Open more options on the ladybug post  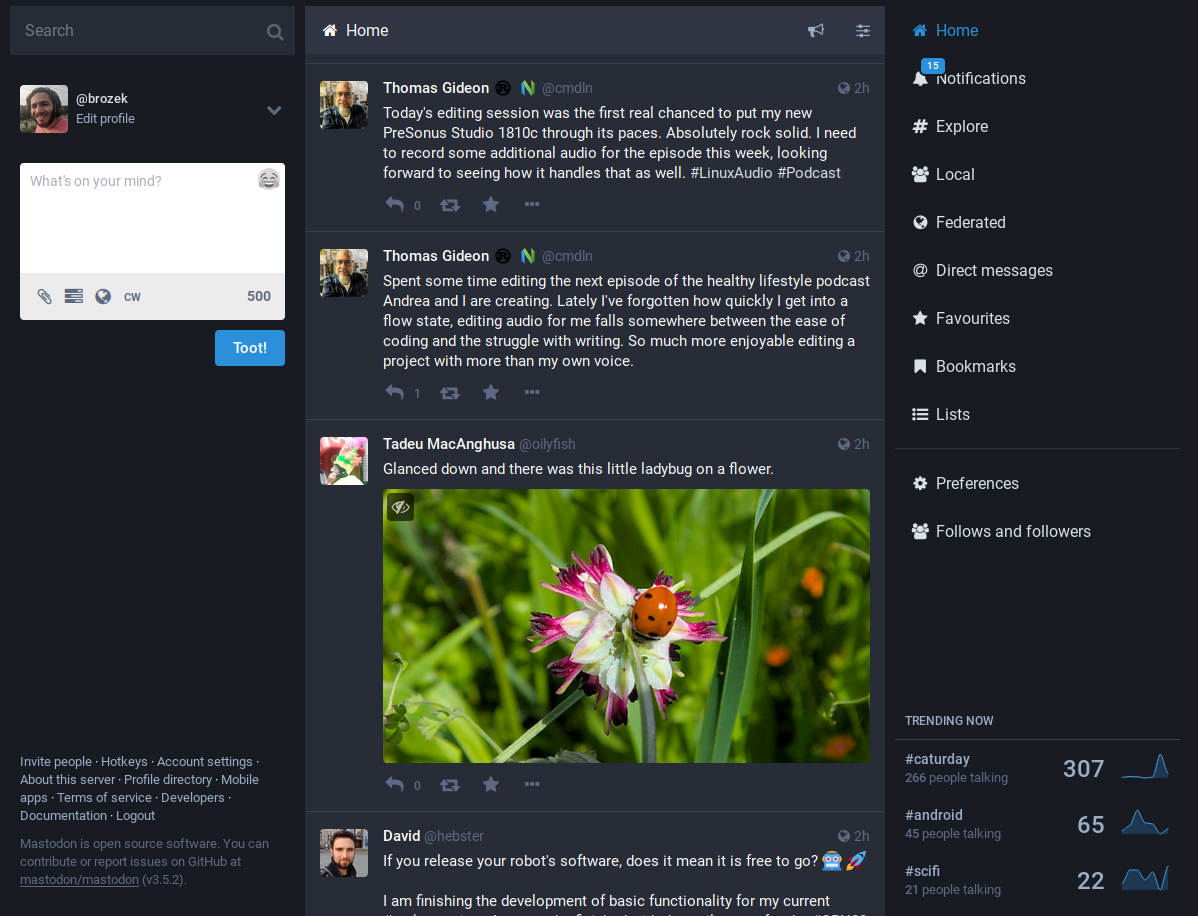[x=532, y=785]
